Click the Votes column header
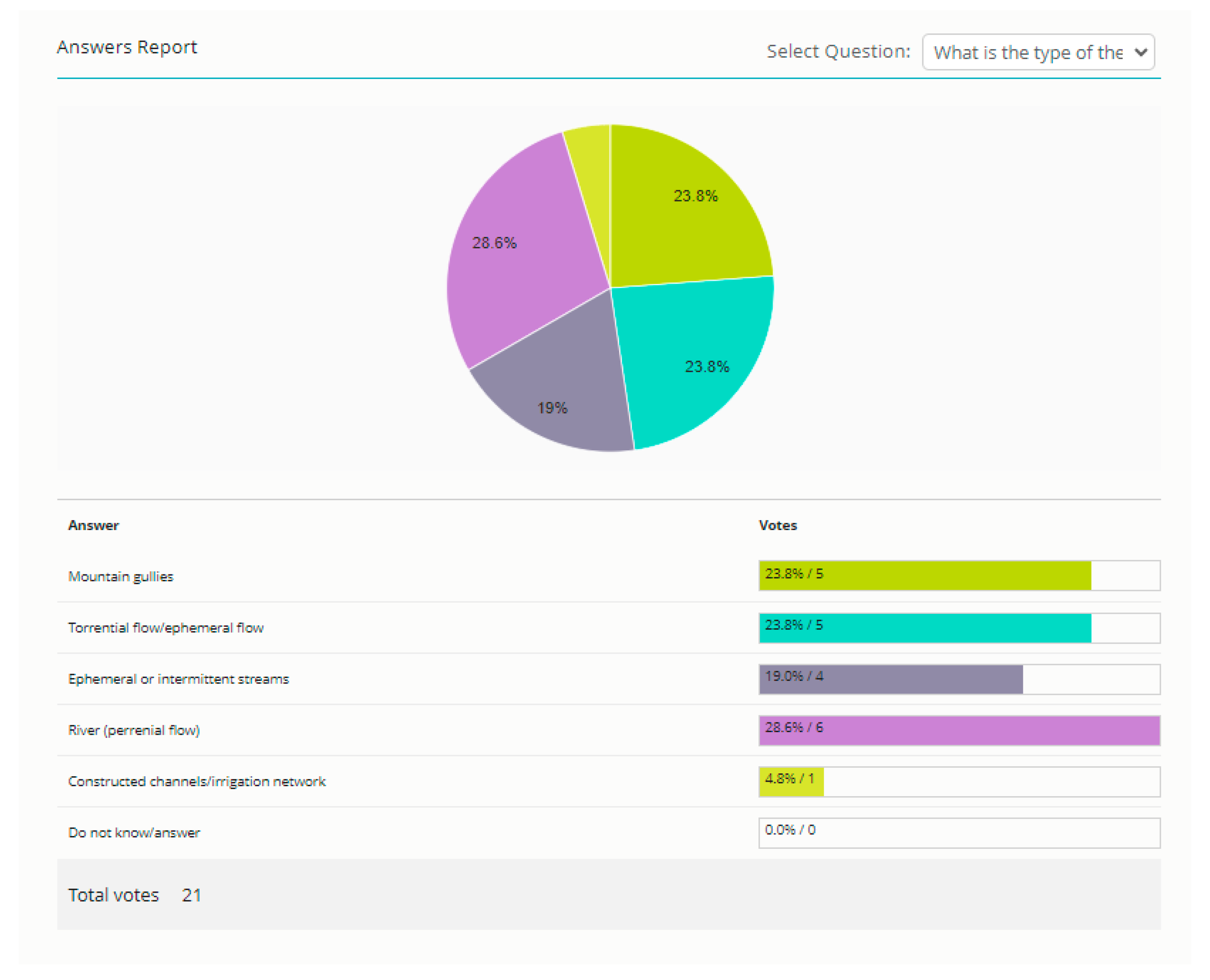The height and width of the screenshot is (980, 1210). (778, 526)
